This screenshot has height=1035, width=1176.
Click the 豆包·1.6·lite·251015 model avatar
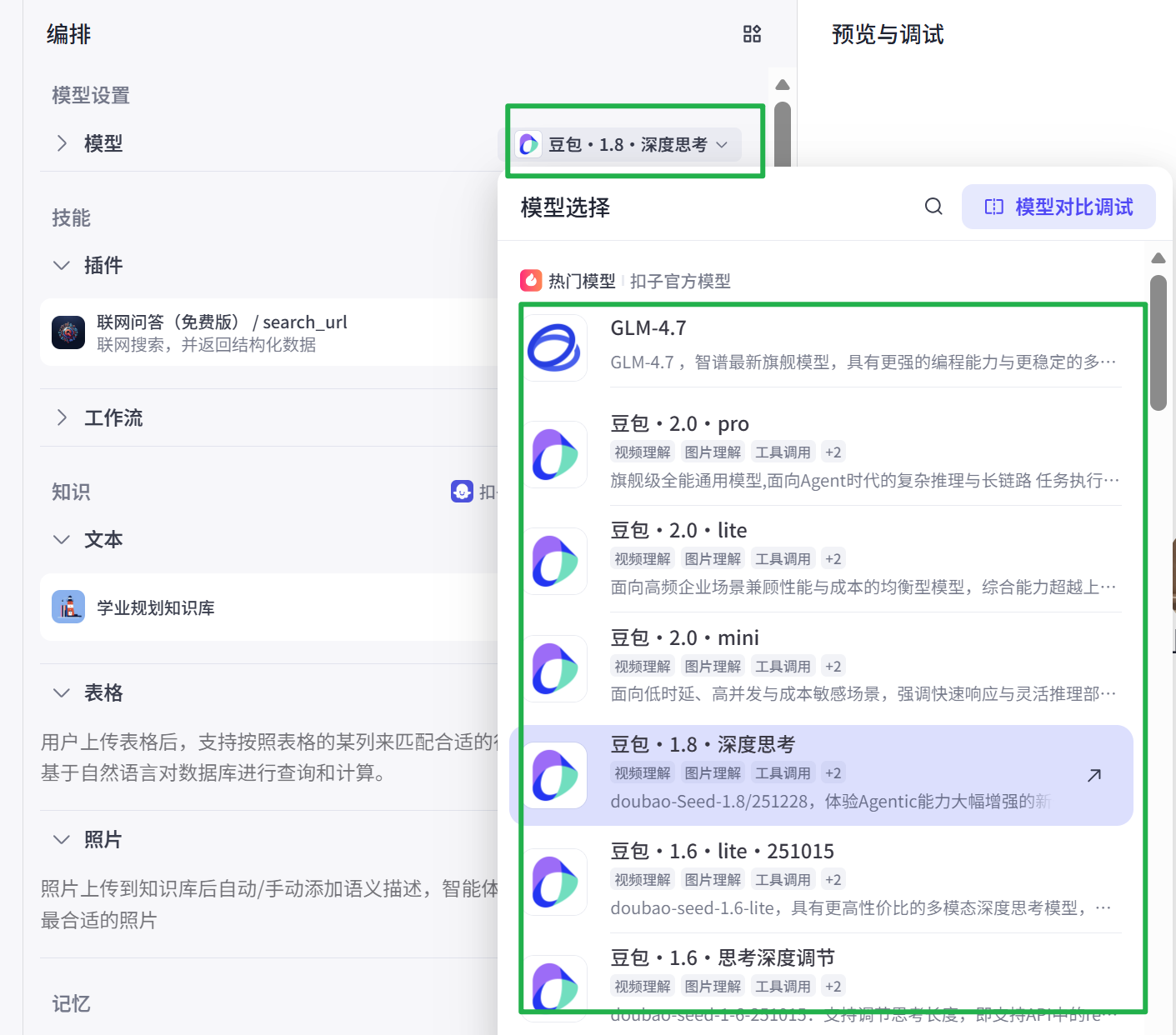coord(555,882)
